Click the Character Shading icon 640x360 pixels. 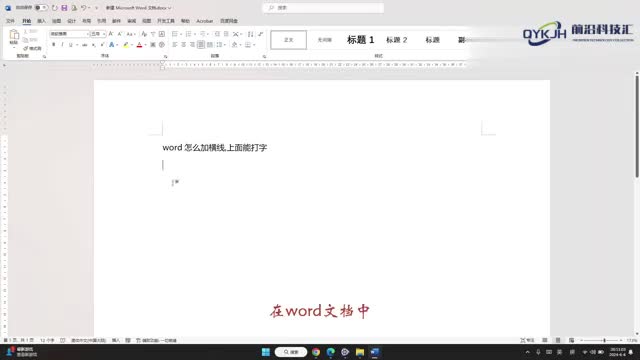[153, 44]
